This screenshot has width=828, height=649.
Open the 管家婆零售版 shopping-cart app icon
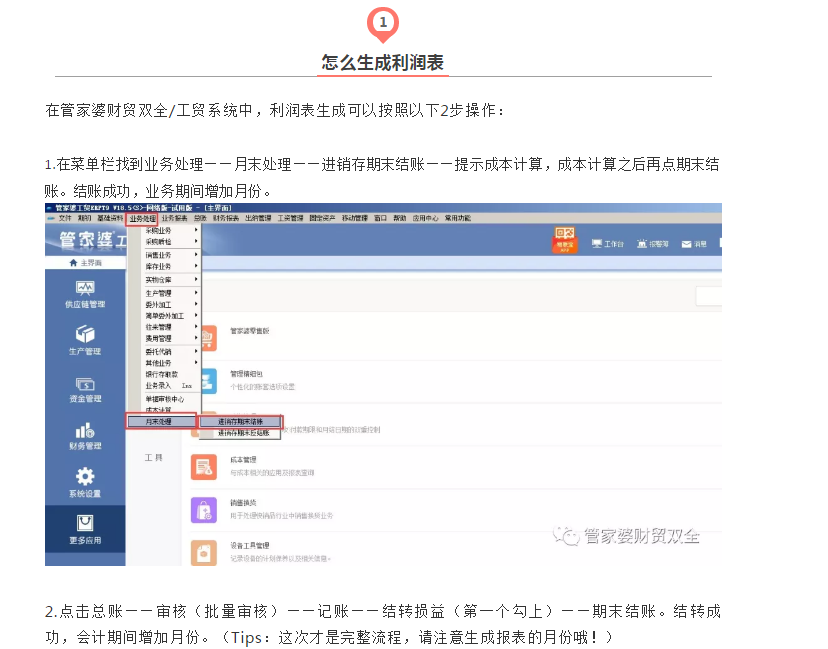coord(207,337)
